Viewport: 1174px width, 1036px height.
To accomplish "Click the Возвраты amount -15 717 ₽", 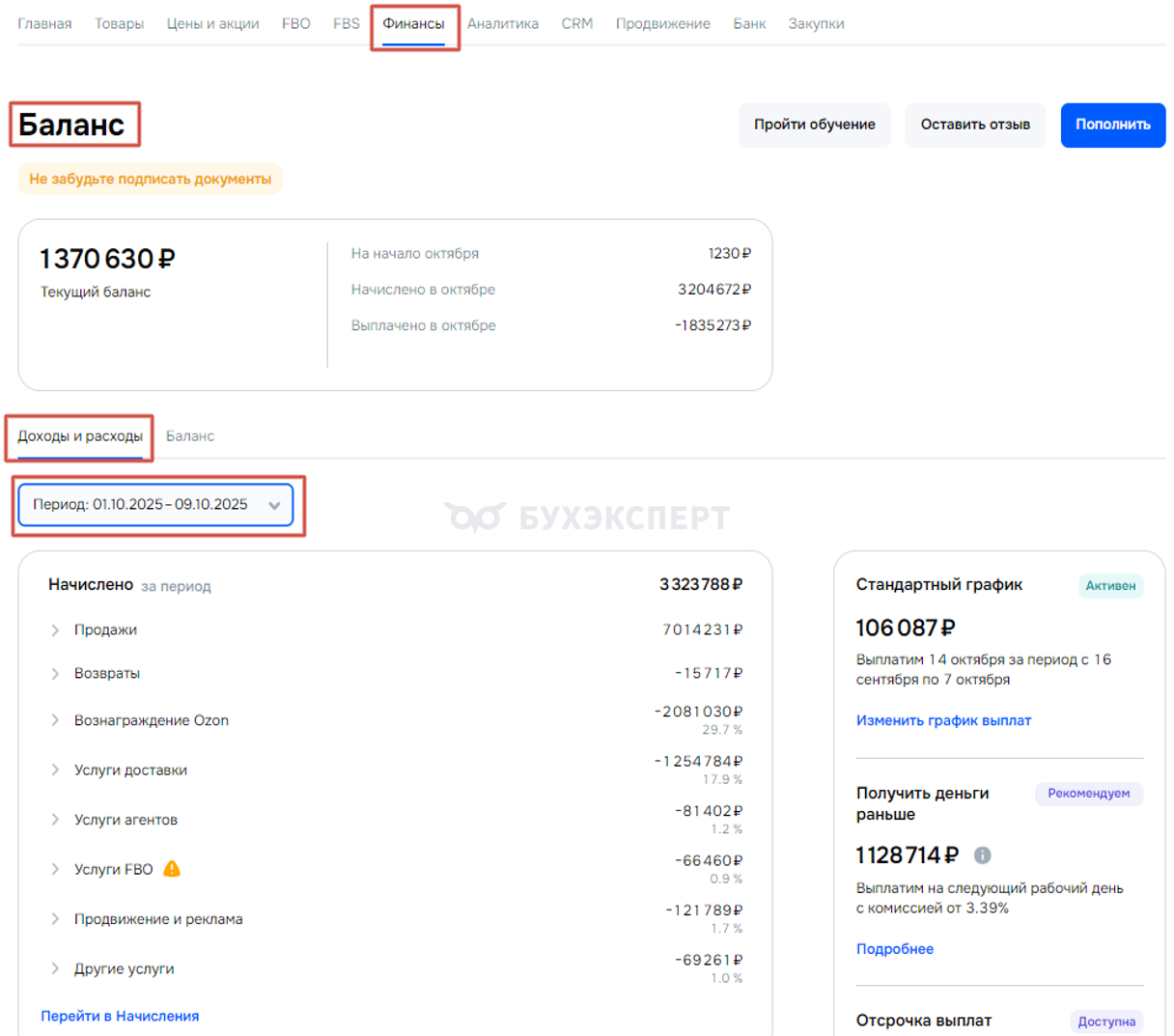I will [x=709, y=673].
